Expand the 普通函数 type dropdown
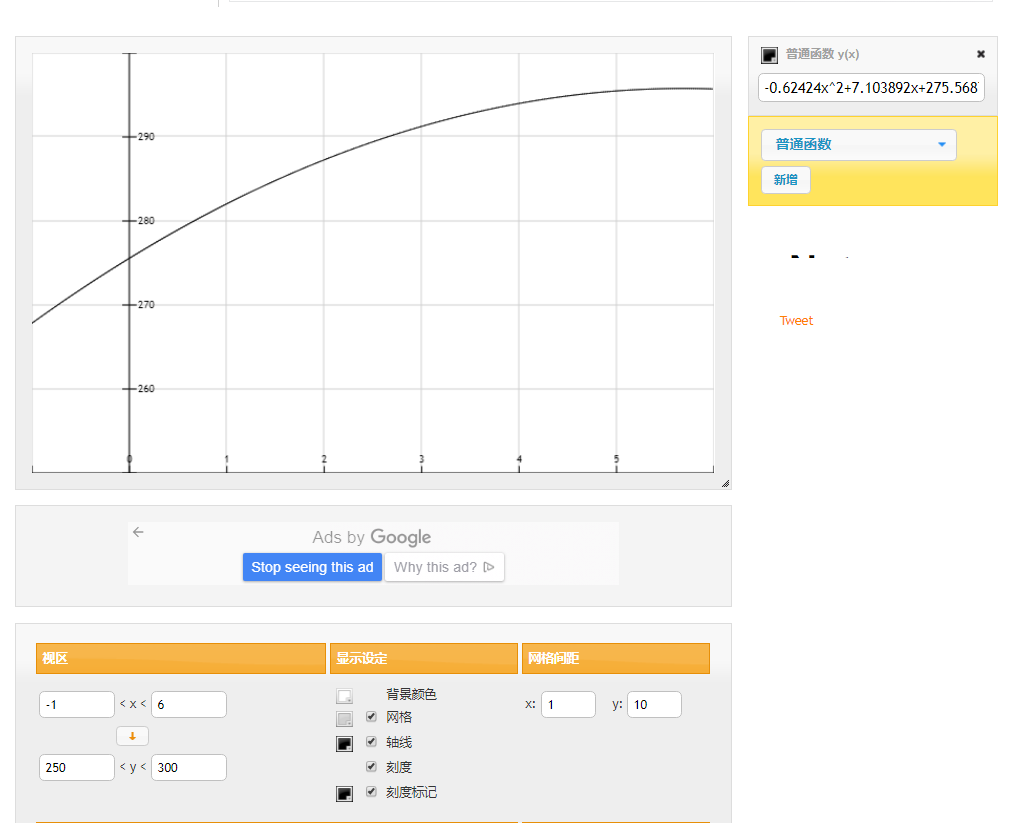 pyautogui.click(x=858, y=144)
